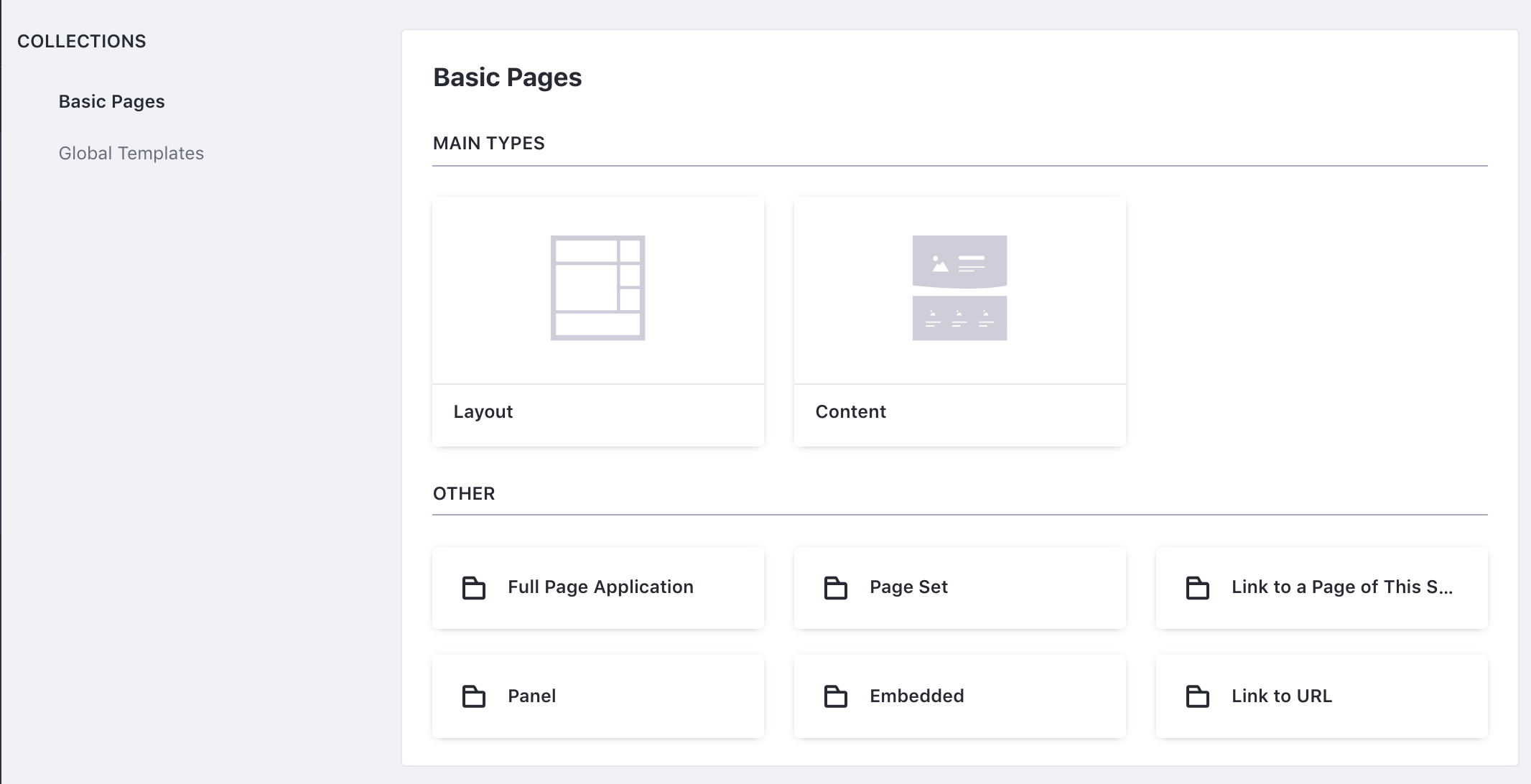Choose Link to a Page of This S... type

tap(1322, 588)
